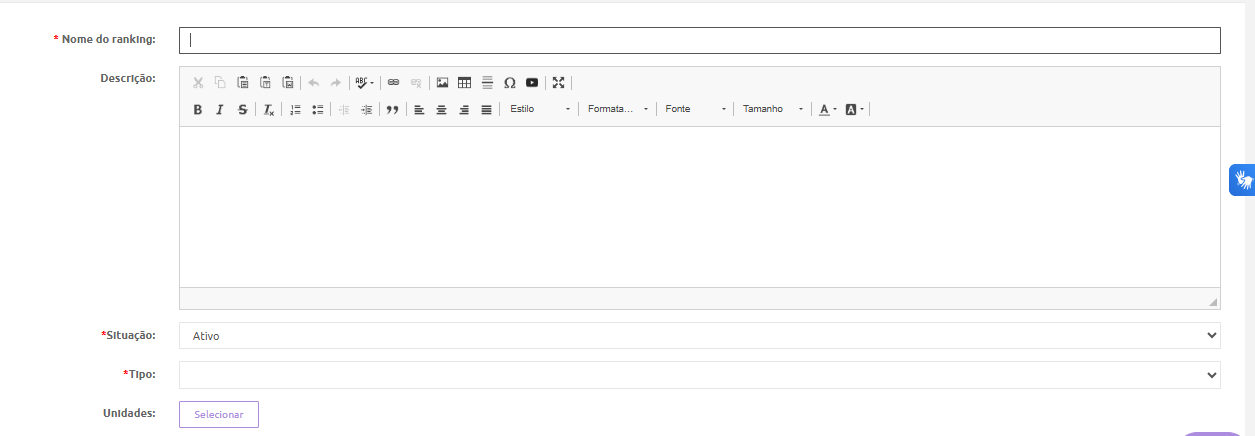Open the text color picker
Viewport: 1255px width, 436px height.
tap(827, 109)
